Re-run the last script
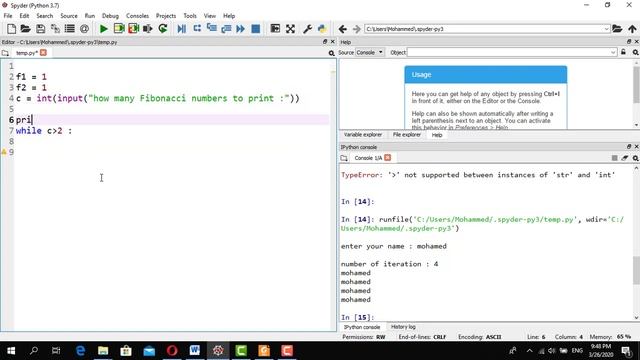The height and width of the screenshot is (360, 640). (162, 29)
